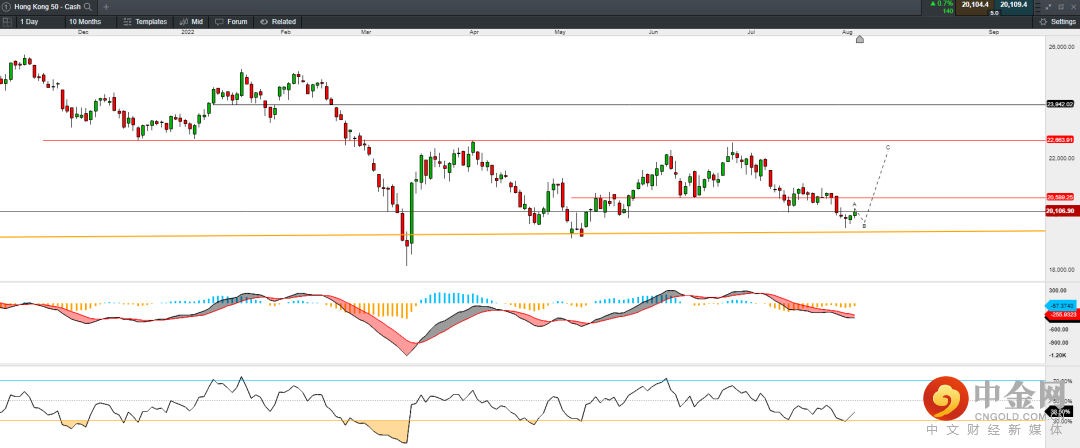Image resolution: width=1080 pixels, height=448 pixels.
Task: Click the Sep label on time axis
Action: coord(993,32)
